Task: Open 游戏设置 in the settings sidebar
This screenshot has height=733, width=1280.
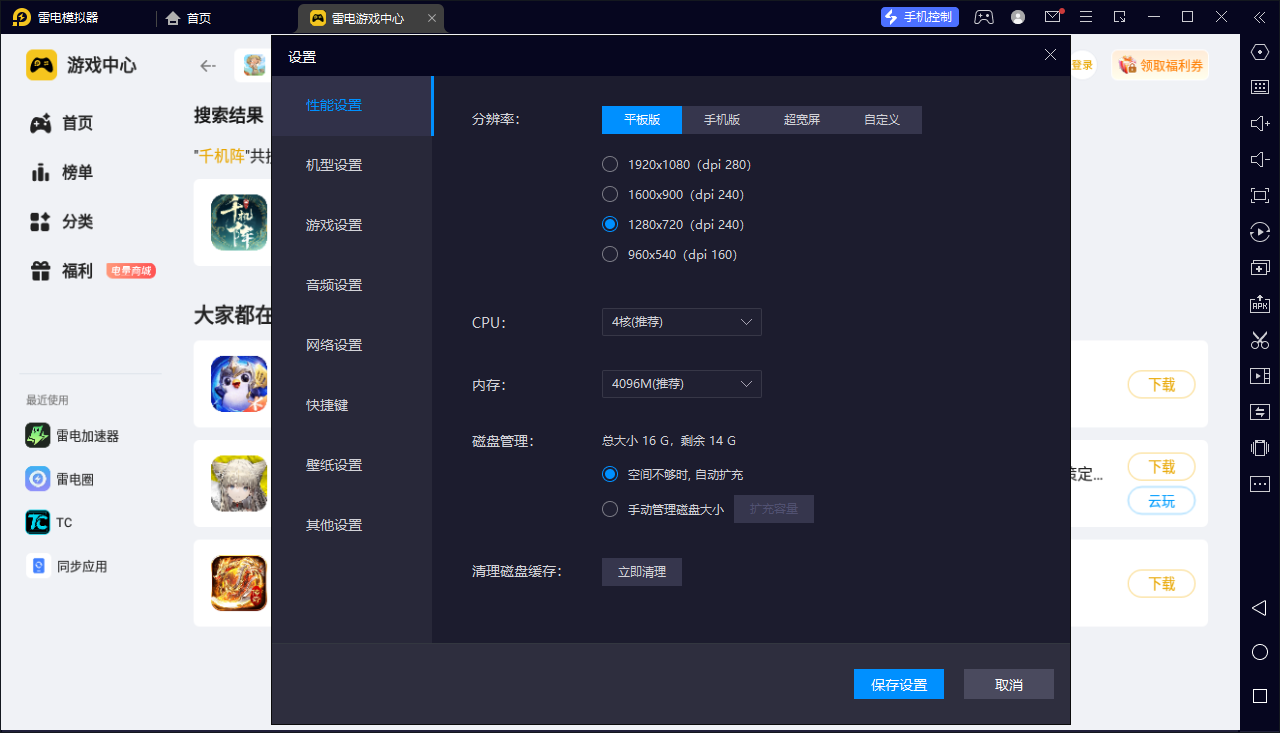Action: point(334,225)
